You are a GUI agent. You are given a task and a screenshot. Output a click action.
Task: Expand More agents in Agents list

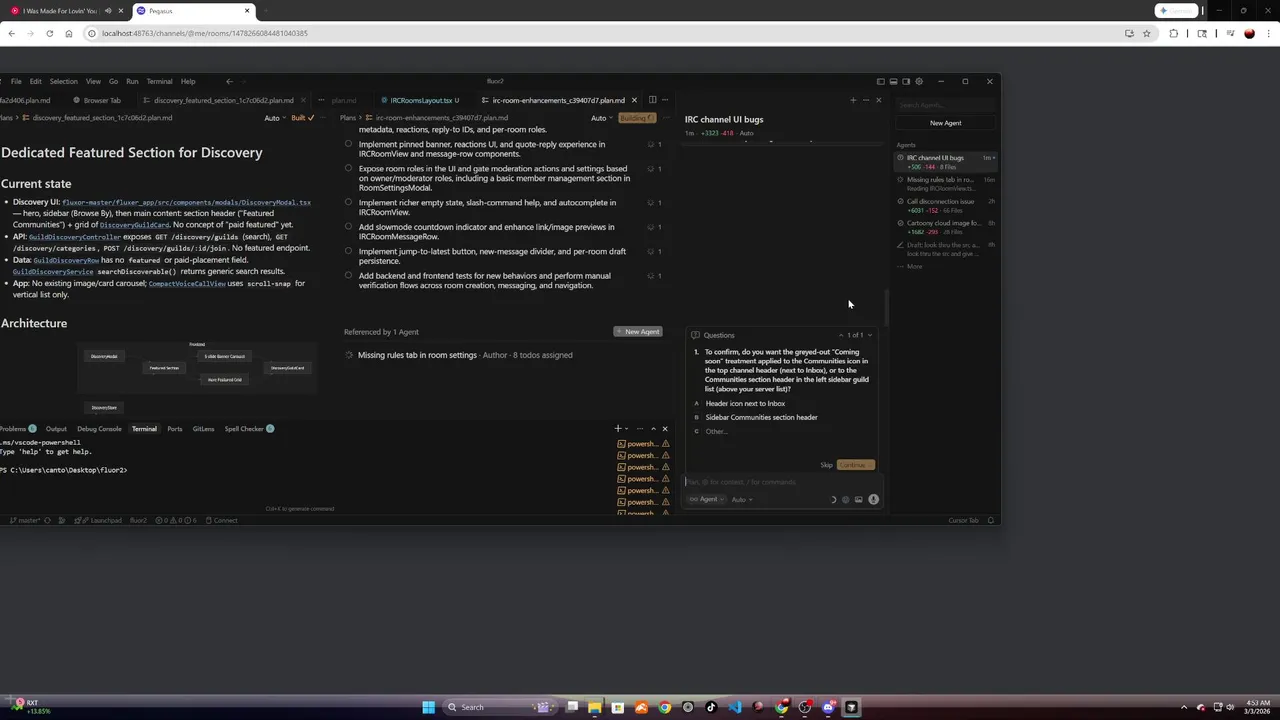914,266
